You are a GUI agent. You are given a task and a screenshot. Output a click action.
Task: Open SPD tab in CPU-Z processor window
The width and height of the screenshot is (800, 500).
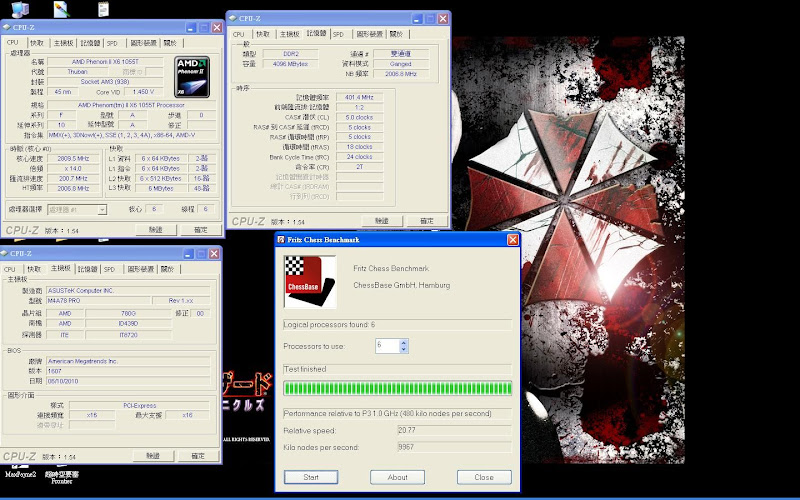(x=112, y=43)
